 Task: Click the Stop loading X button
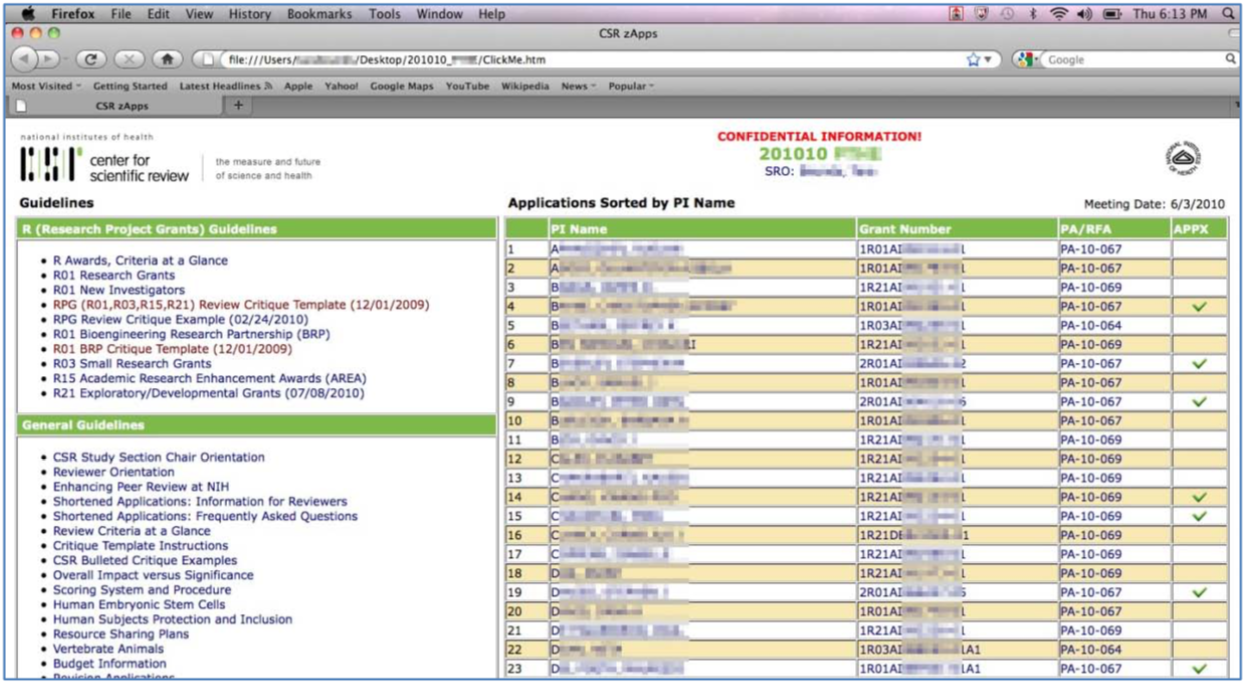pos(129,60)
